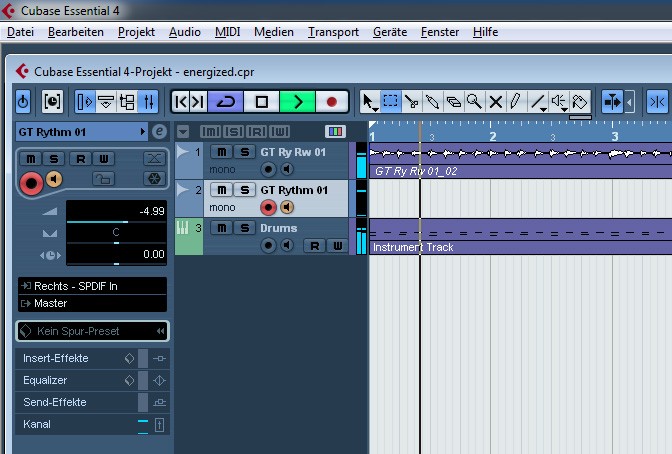
Task: Select the Line tool
Action: point(537,102)
